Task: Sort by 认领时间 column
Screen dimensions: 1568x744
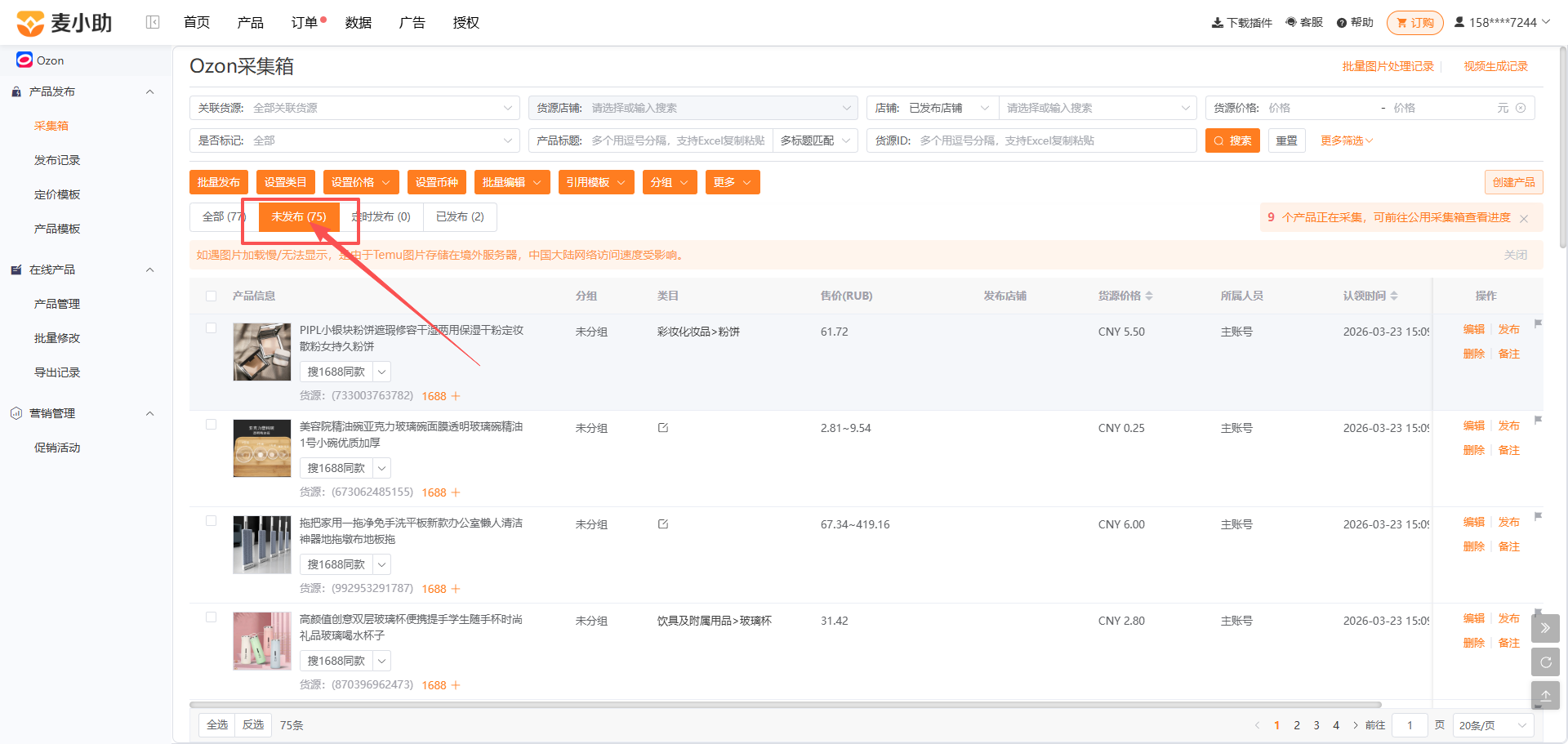Action: 1394,296
